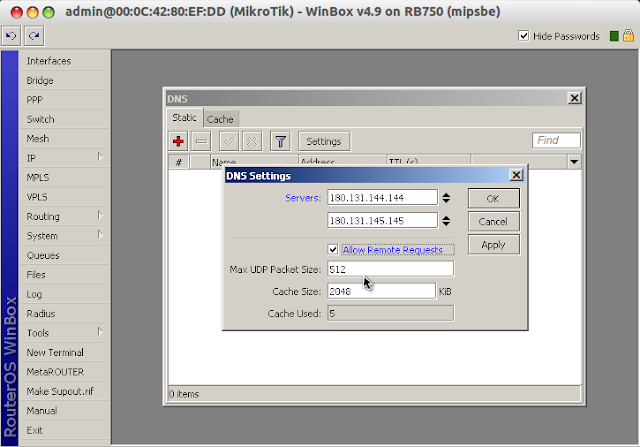Open the Bridge menu item
The image size is (640, 447).
click(64, 80)
